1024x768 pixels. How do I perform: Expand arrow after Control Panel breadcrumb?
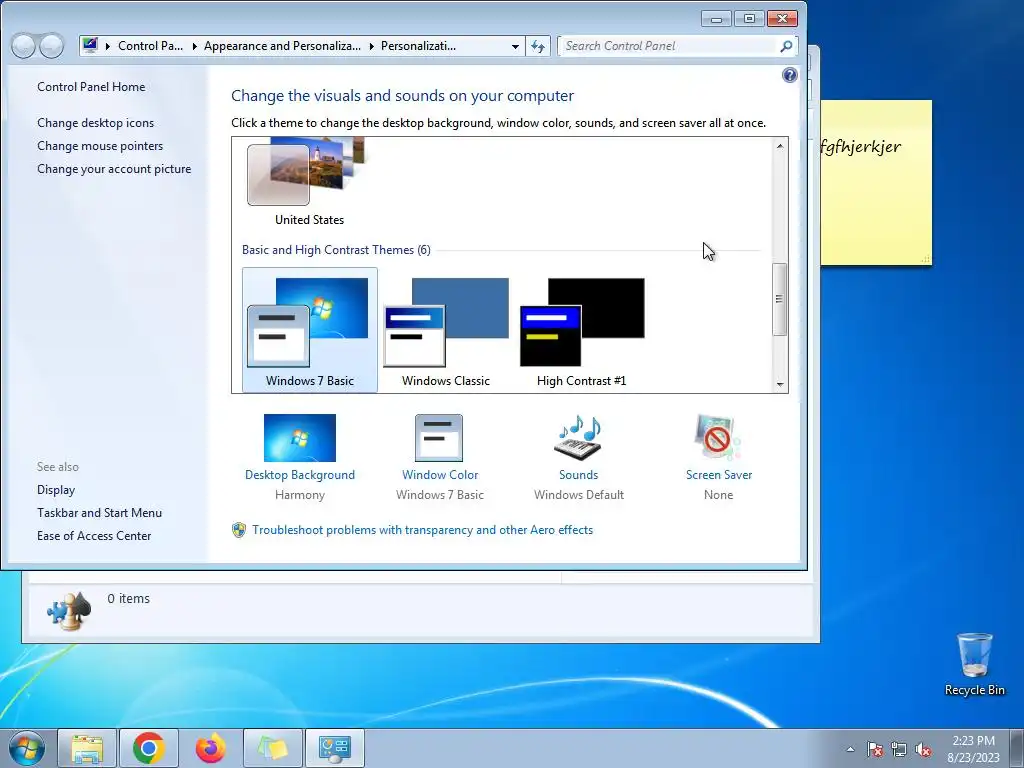[195, 46]
